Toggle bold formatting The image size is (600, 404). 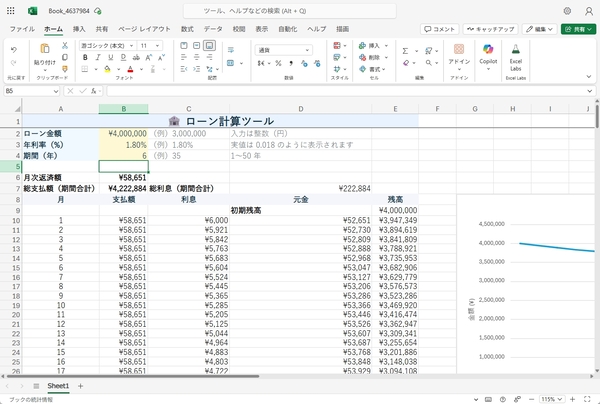click(84, 58)
